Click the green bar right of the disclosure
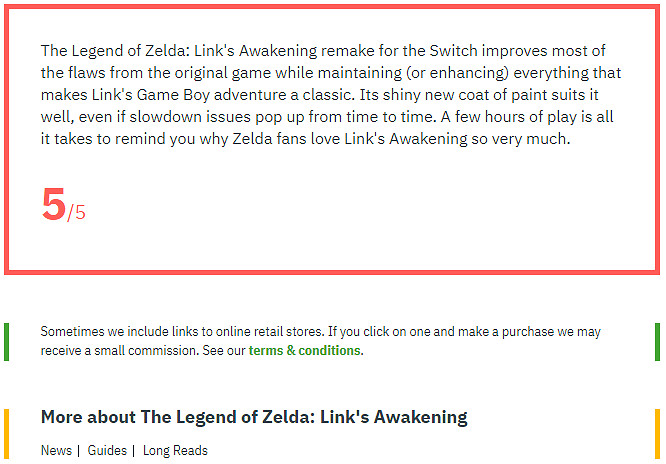This screenshot has width=666, height=464. [x=657, y=341]
